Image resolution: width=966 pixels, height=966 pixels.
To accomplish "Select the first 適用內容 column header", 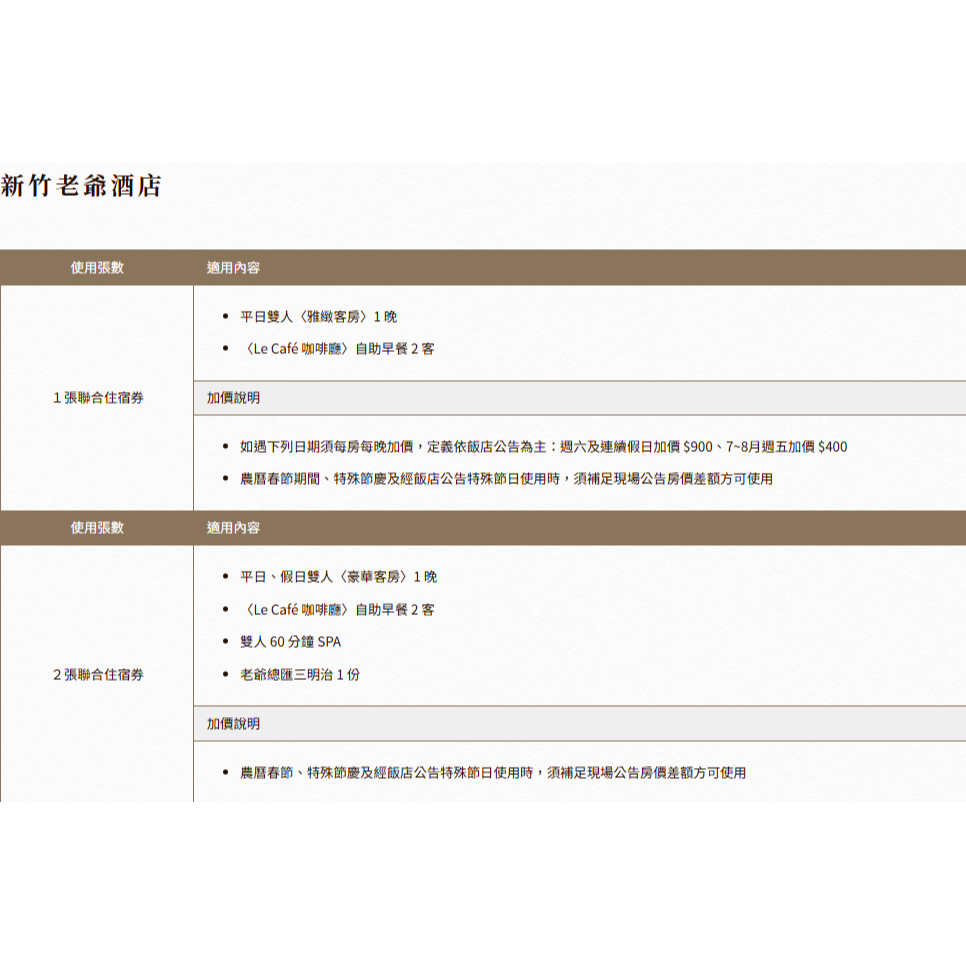I will pos(232,267).
